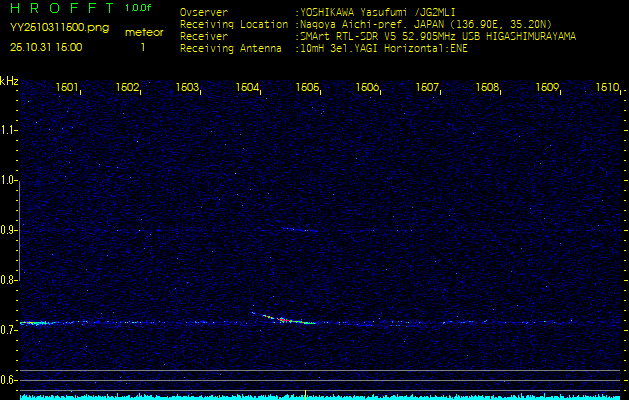
Task: Click the kHz axis unit label
Action: click(9, 81)
